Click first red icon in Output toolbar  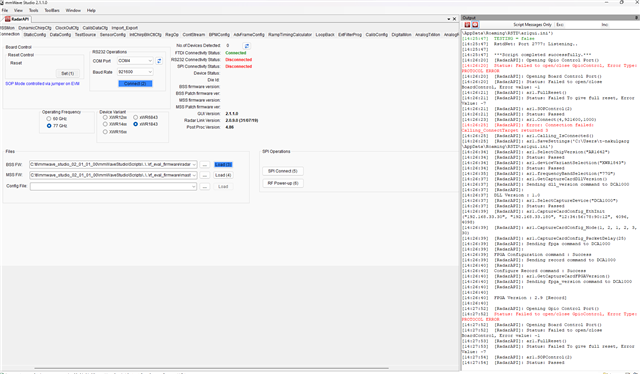[x=467, y=25]
